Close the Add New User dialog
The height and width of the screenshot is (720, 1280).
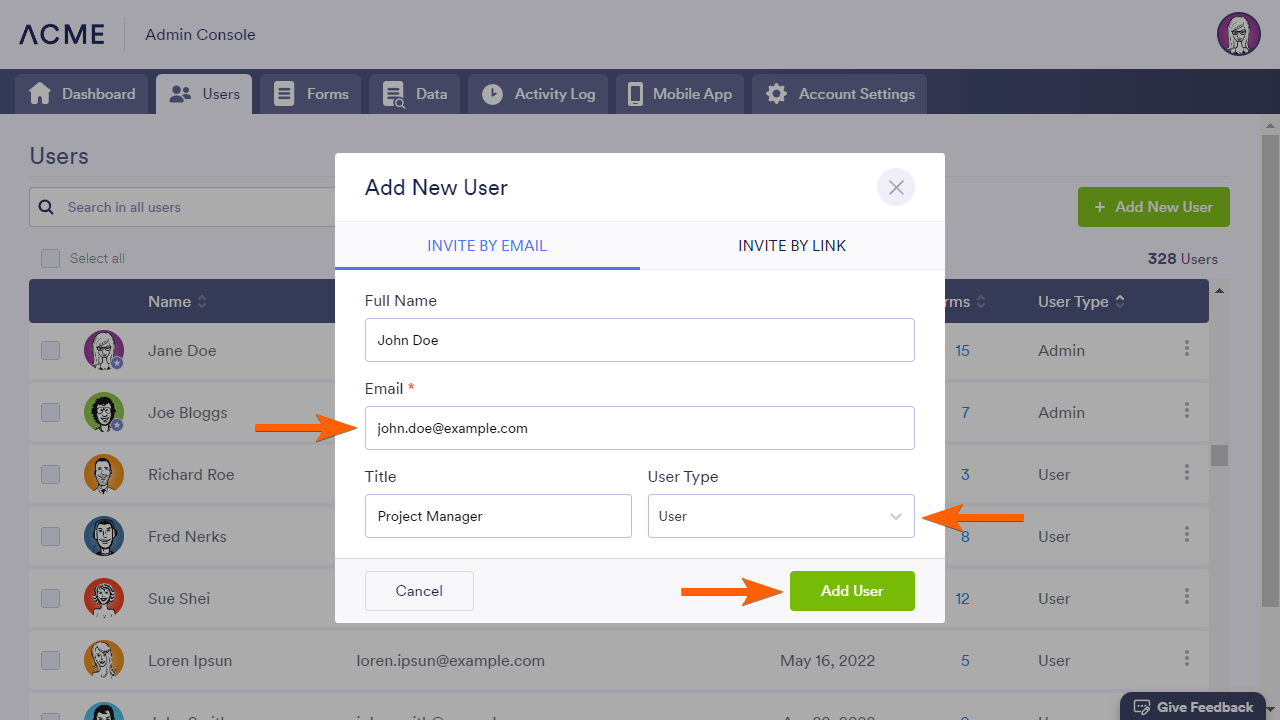(896, 187)
